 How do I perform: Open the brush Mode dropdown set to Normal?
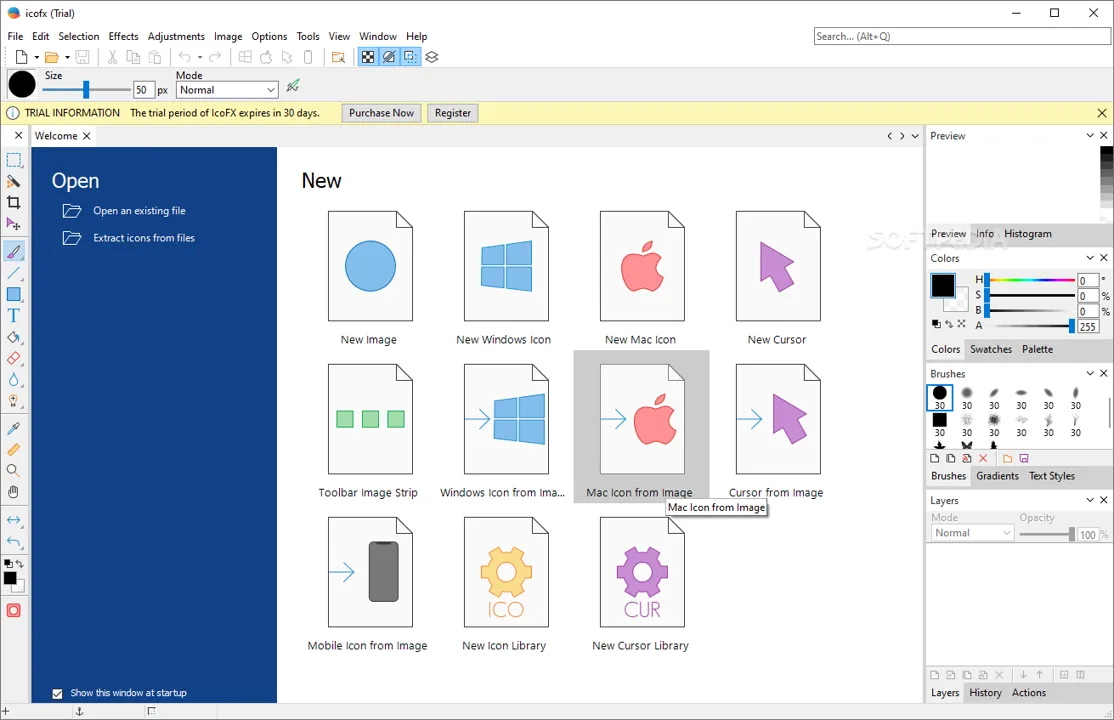click(227, 90)
